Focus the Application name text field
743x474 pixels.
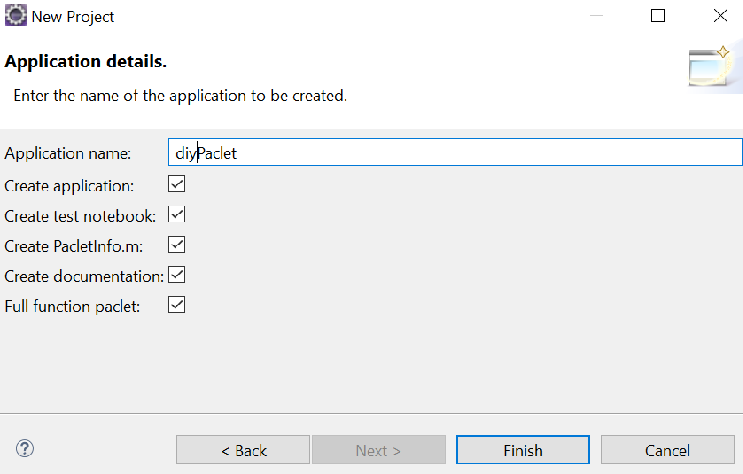point(455,152)
